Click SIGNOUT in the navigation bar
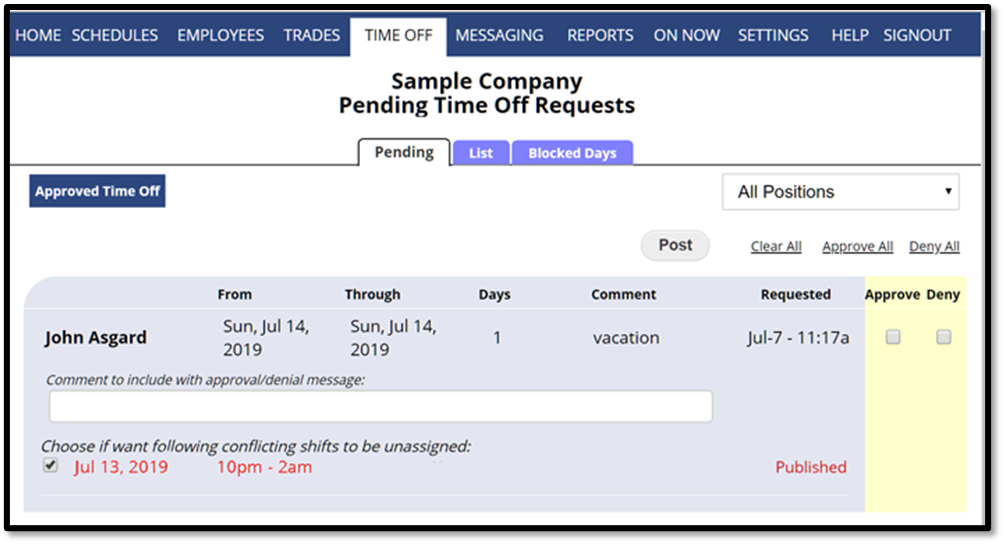 click(917, 35)
